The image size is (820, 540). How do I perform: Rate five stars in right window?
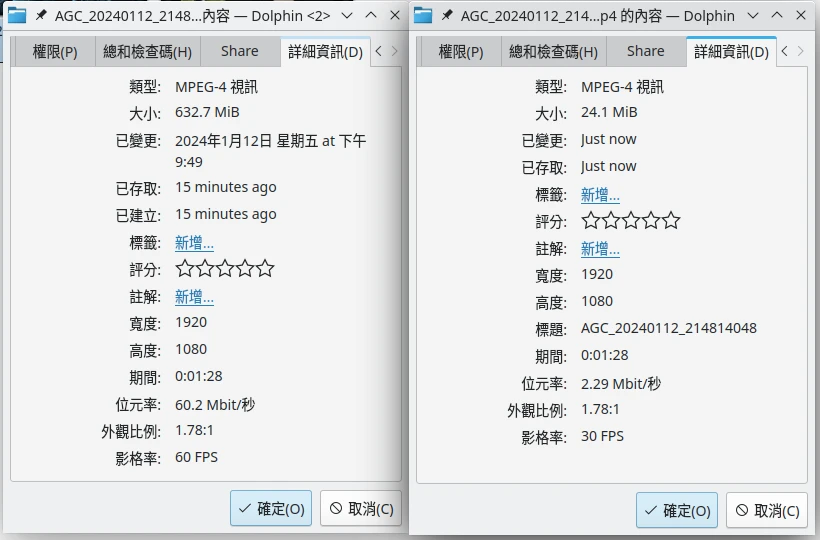pyautogui.click(x=671, y=220)
